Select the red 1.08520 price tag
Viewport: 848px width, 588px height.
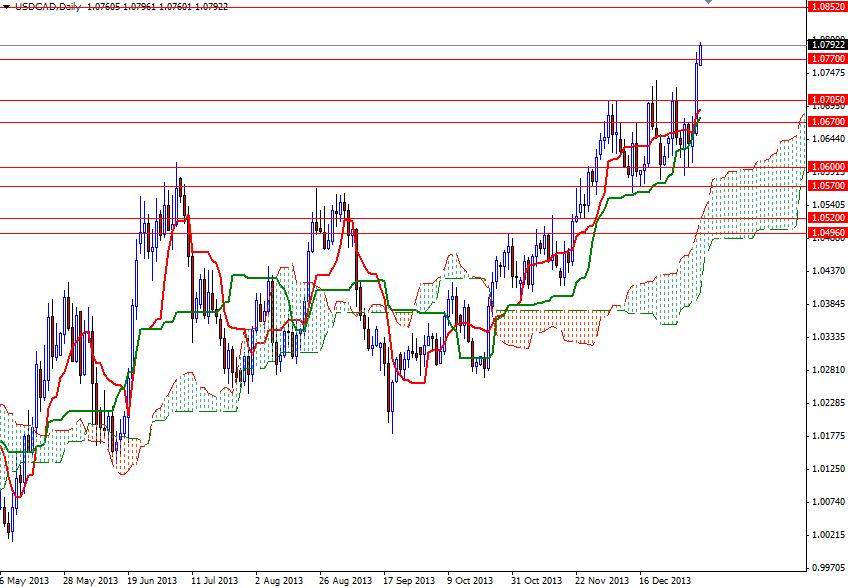pos(827,6)
